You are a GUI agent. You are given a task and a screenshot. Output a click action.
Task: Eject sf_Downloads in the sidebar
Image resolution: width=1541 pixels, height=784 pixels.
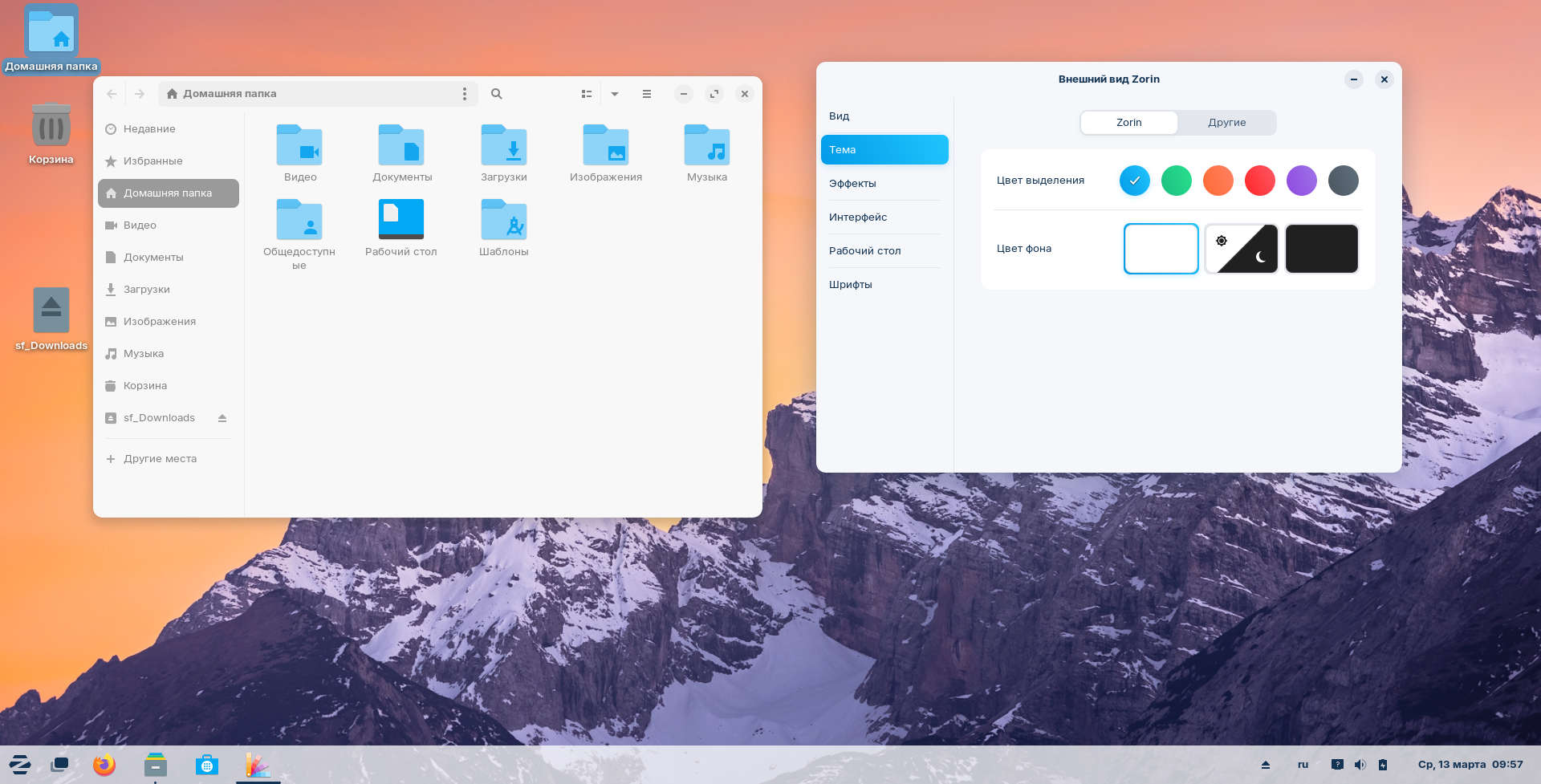coord(222,418)
